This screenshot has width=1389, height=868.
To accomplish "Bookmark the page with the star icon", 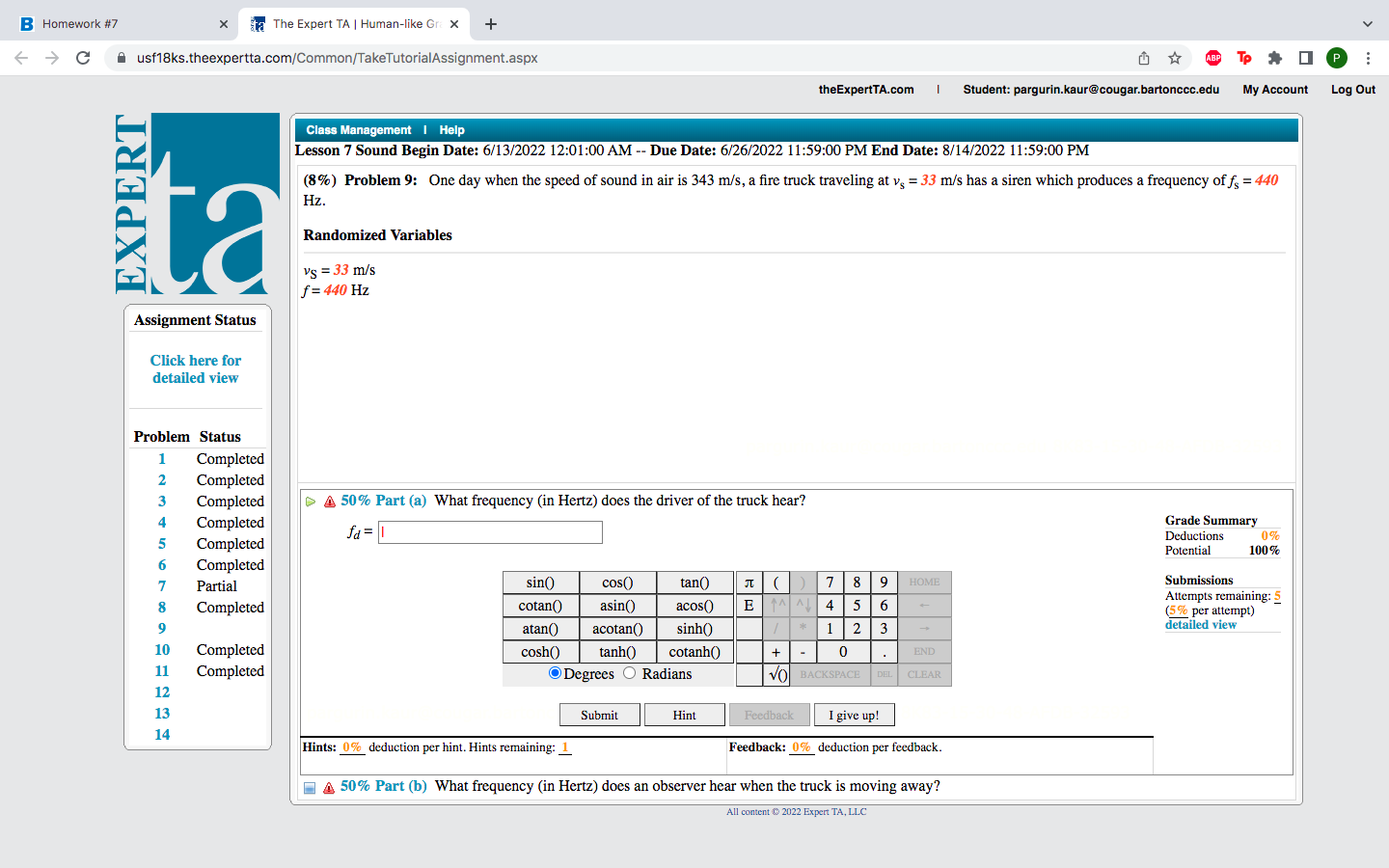I will point(1175,58).
